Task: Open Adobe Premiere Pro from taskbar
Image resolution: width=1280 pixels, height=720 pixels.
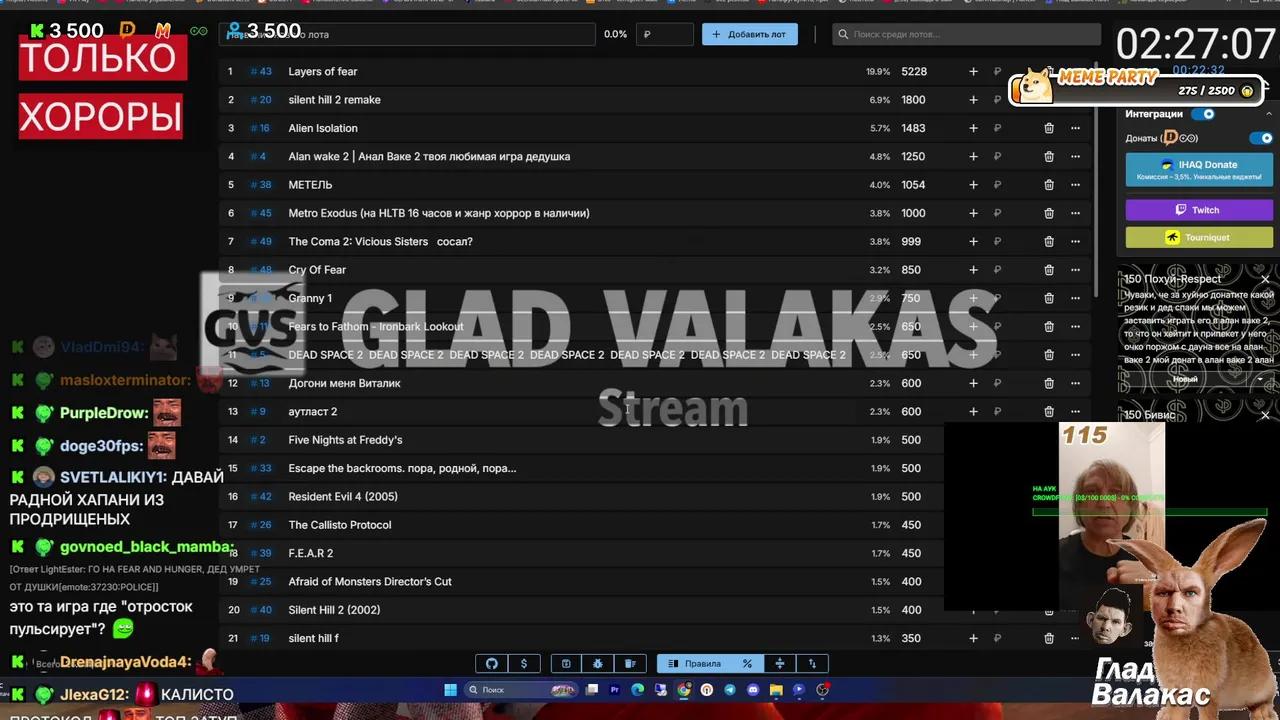Action: pyautogui.click(x=614, y=690)
